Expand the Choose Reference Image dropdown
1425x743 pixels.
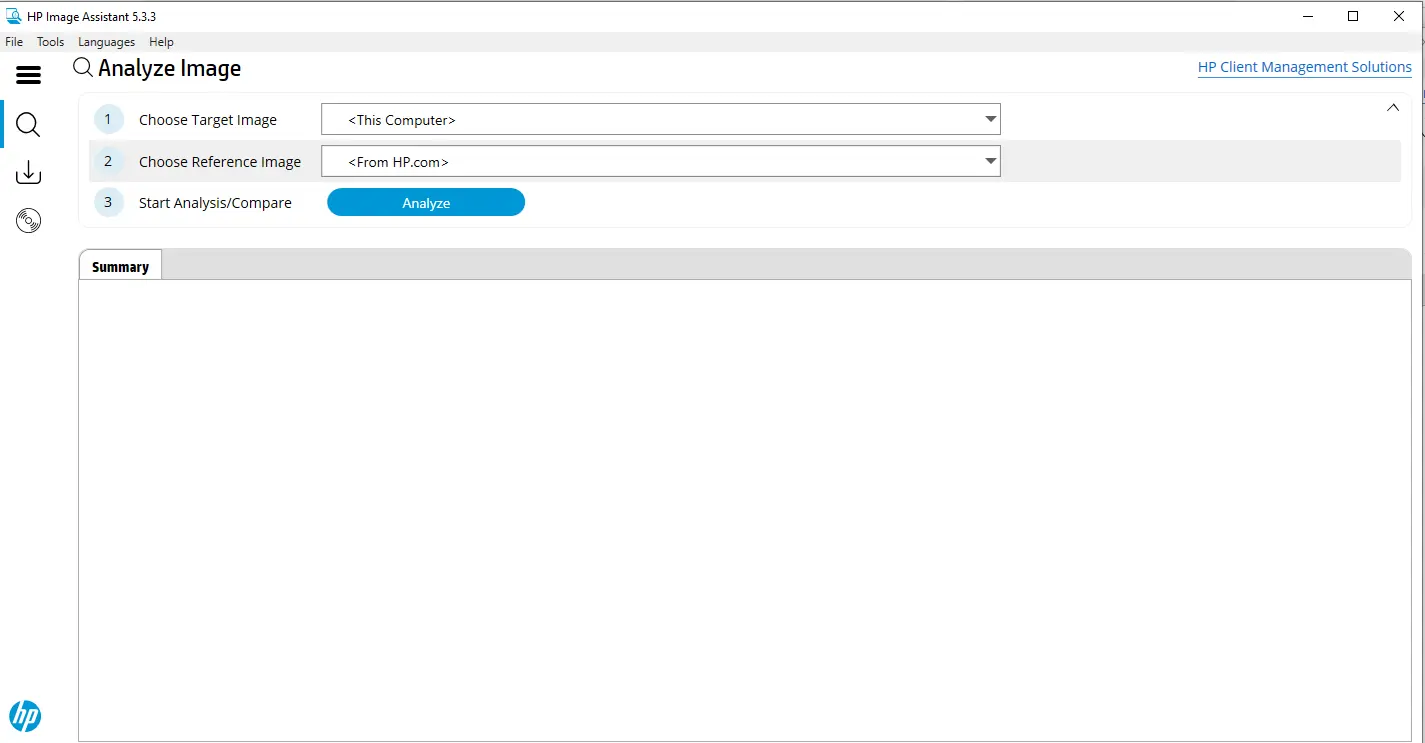pyautogui.click(x=990, y=161)
